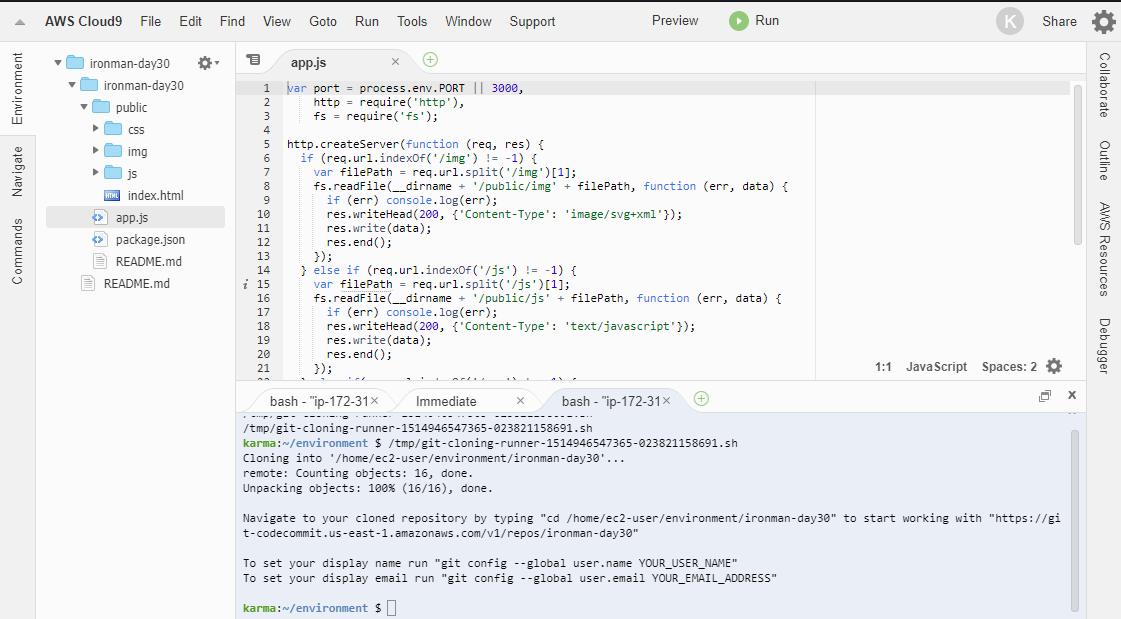Click the Share button
This screenshot has width=1121, height=619.
point(1059,21)
